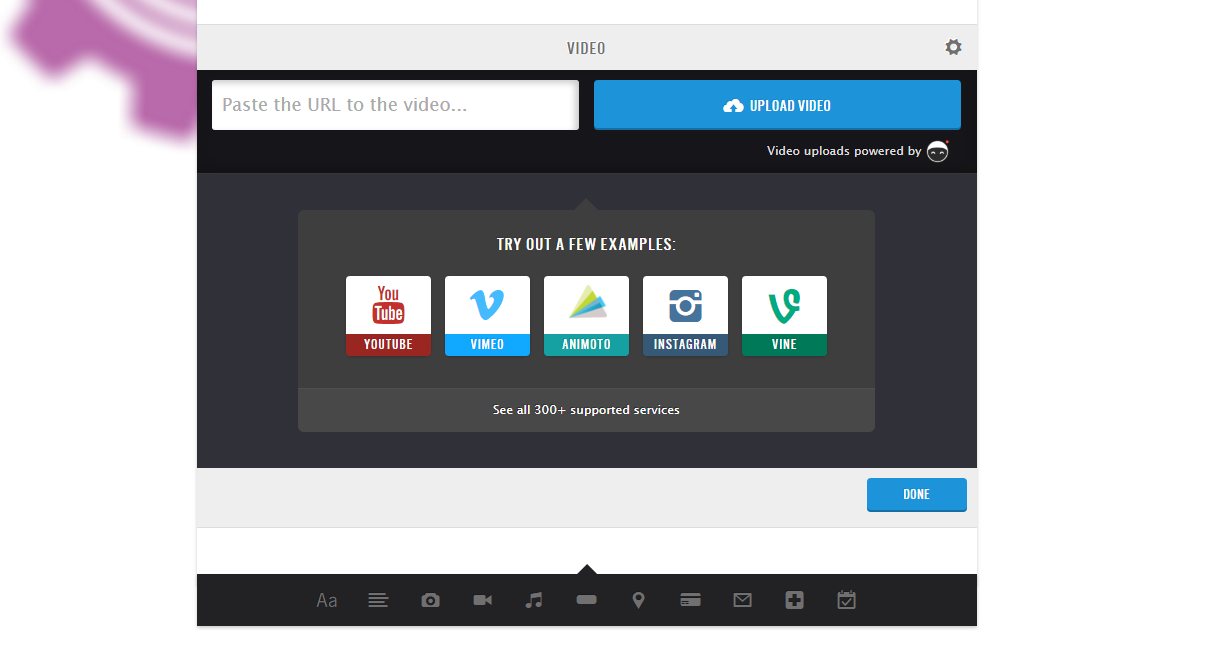Add a contact form with the envelope icon

click(742, 600)
